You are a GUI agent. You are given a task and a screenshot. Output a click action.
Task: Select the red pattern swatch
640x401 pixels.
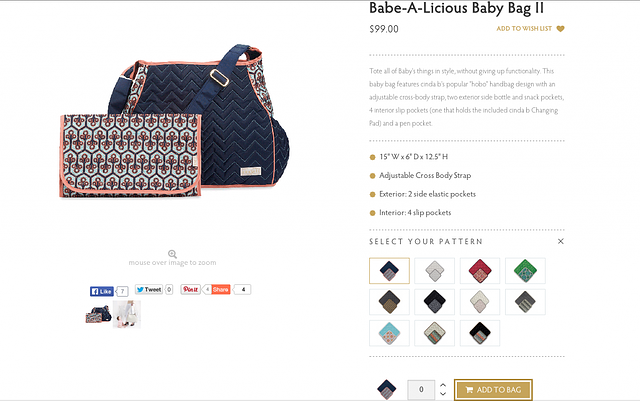click(479, 271)
